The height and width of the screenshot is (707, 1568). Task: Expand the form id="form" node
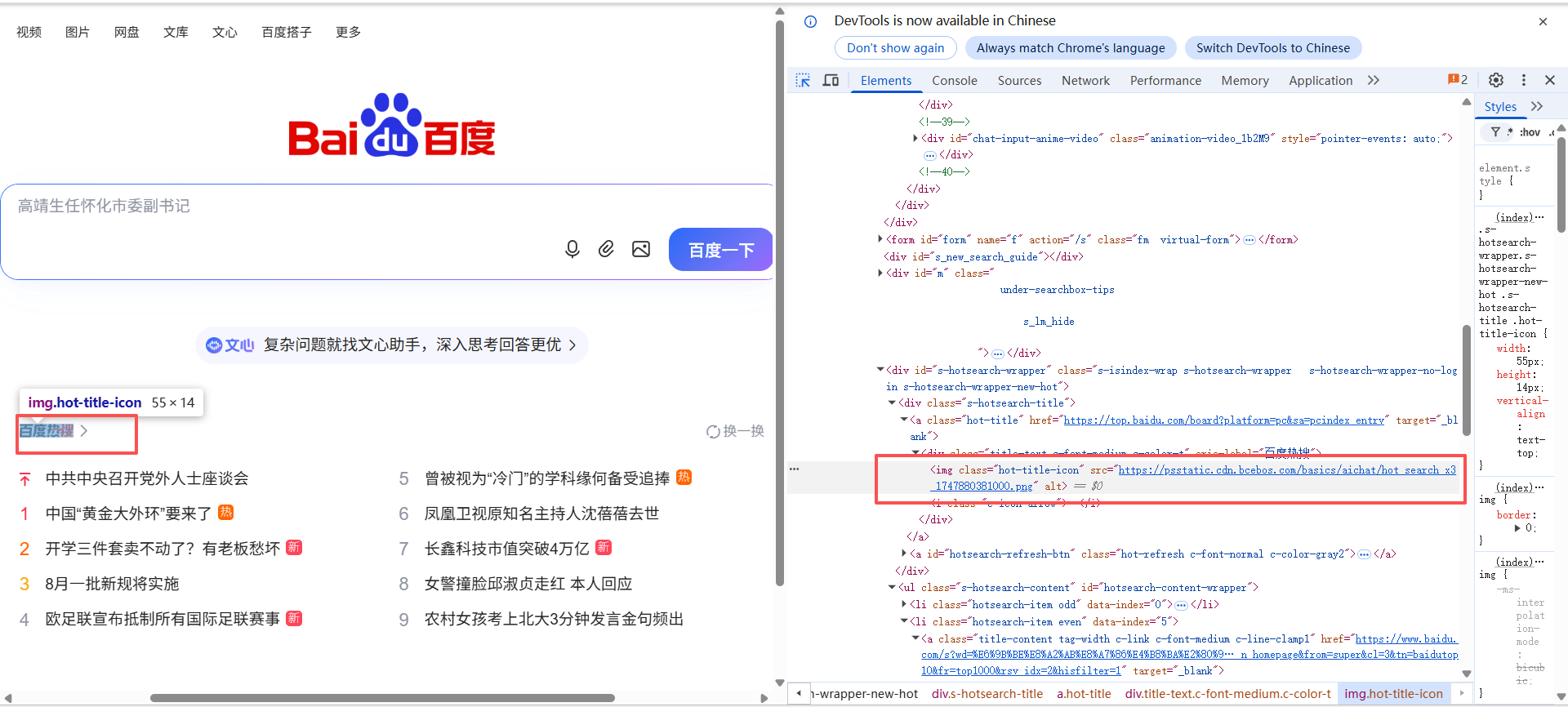tap(880, 239)
